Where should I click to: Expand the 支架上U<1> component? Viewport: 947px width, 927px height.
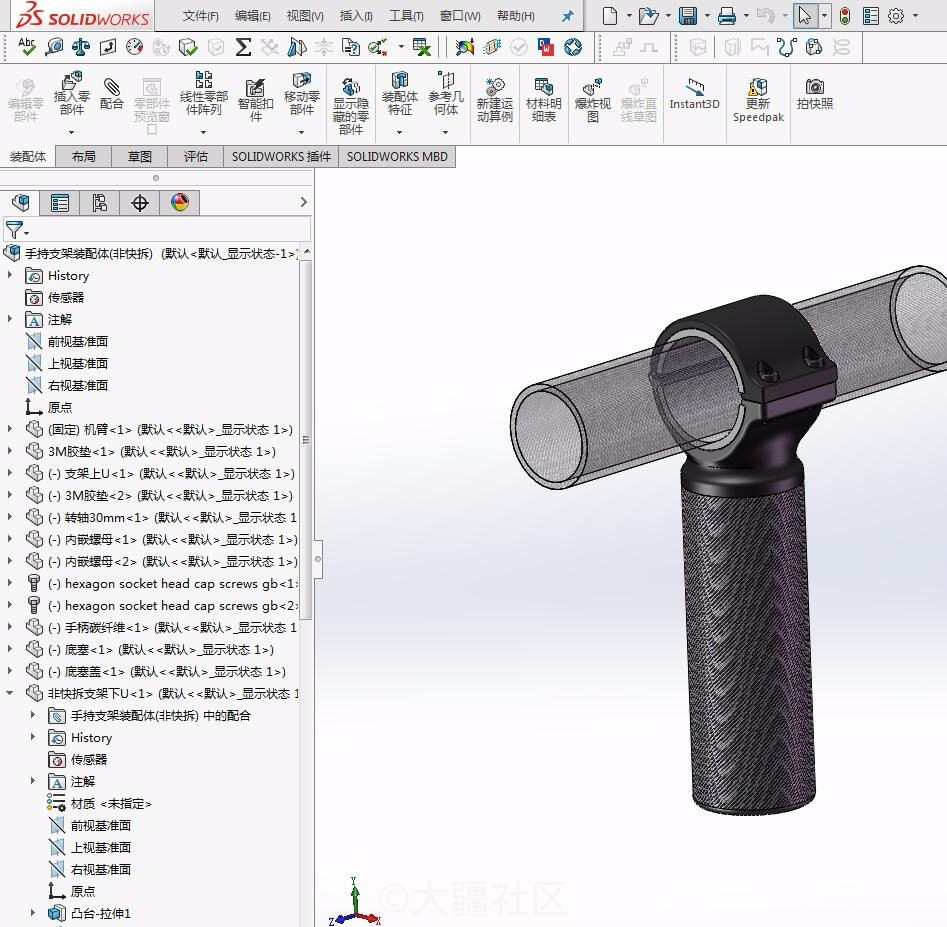10,472
